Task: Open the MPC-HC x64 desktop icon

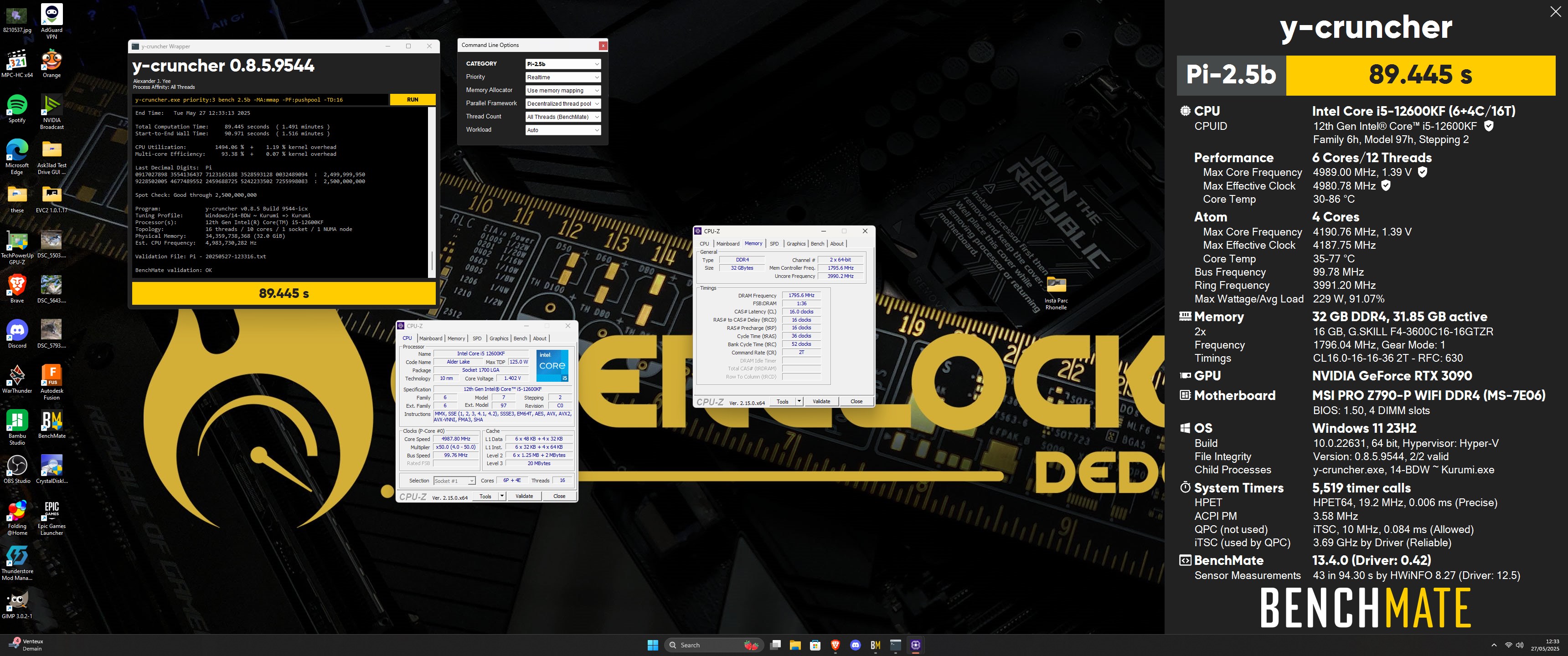Action: coord(17,63)
